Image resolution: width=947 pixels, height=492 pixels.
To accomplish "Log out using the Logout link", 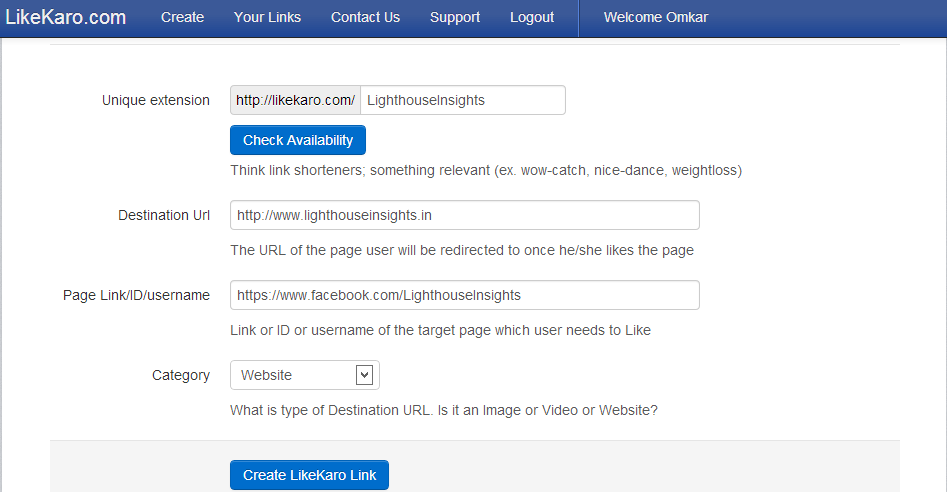I will 532,17.
